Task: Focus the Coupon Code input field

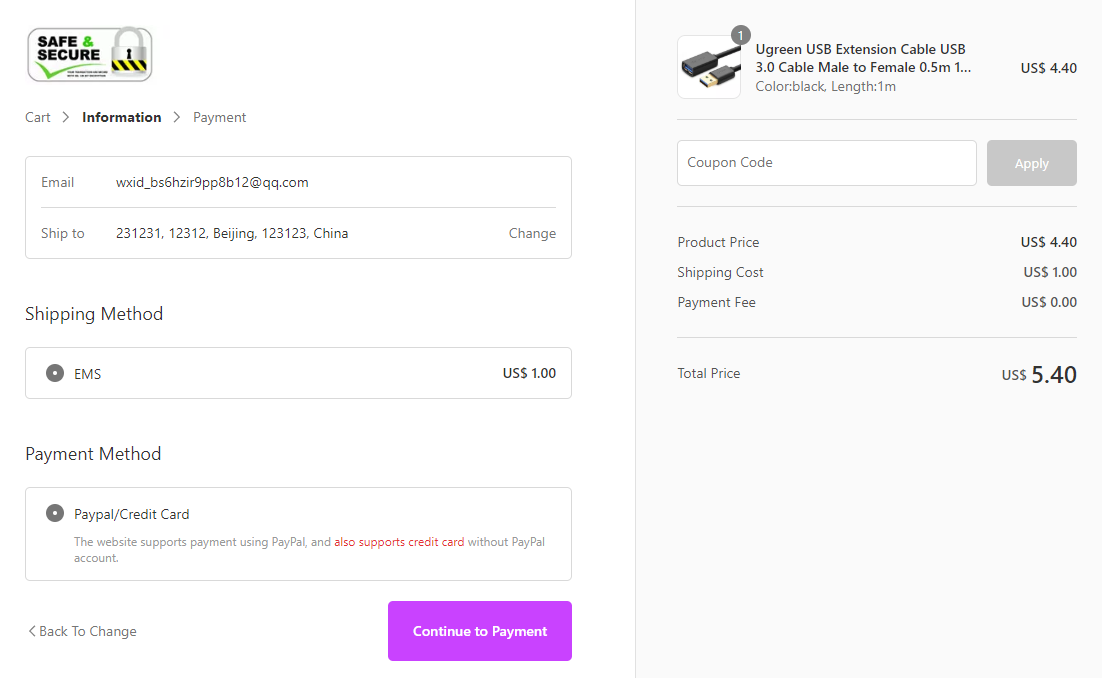Action: pyautogui.click(x=826, y=163)
